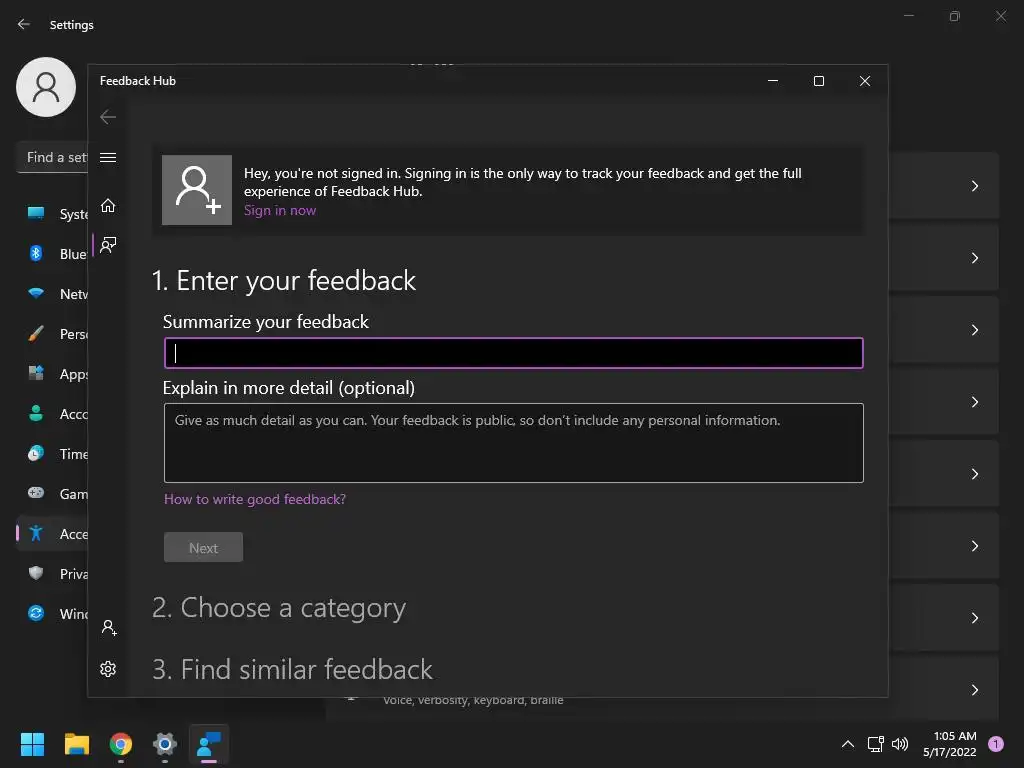Open Accounts in Settings sidebar
This screenshot has height=768, width=1024.
(52, 414)
